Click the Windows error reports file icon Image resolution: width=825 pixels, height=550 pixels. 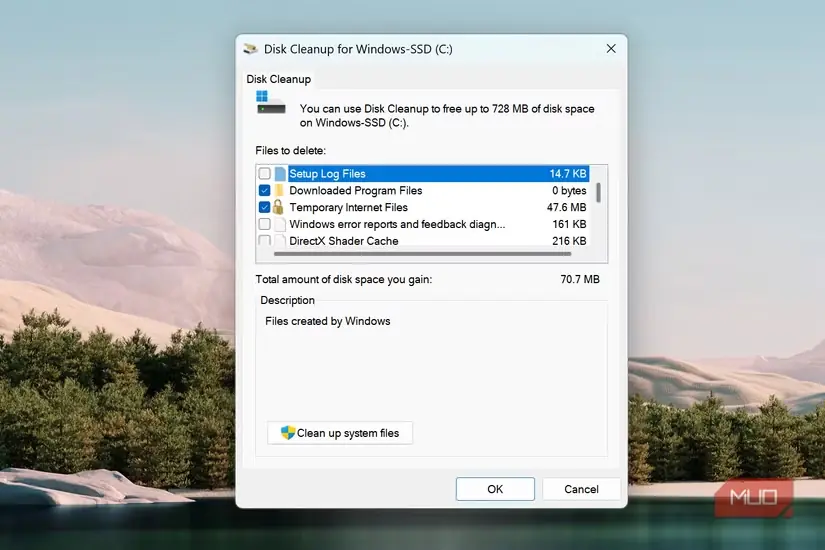(280, 224)
